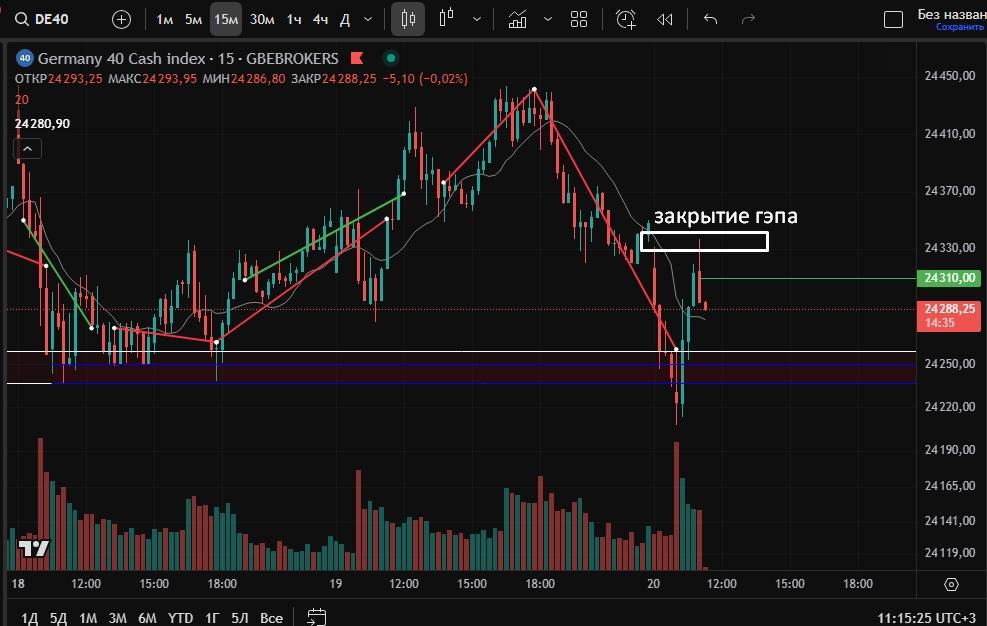Collapse the indicator legend chevron
Screen dimensions: 987x626
[x=27, y=149]
